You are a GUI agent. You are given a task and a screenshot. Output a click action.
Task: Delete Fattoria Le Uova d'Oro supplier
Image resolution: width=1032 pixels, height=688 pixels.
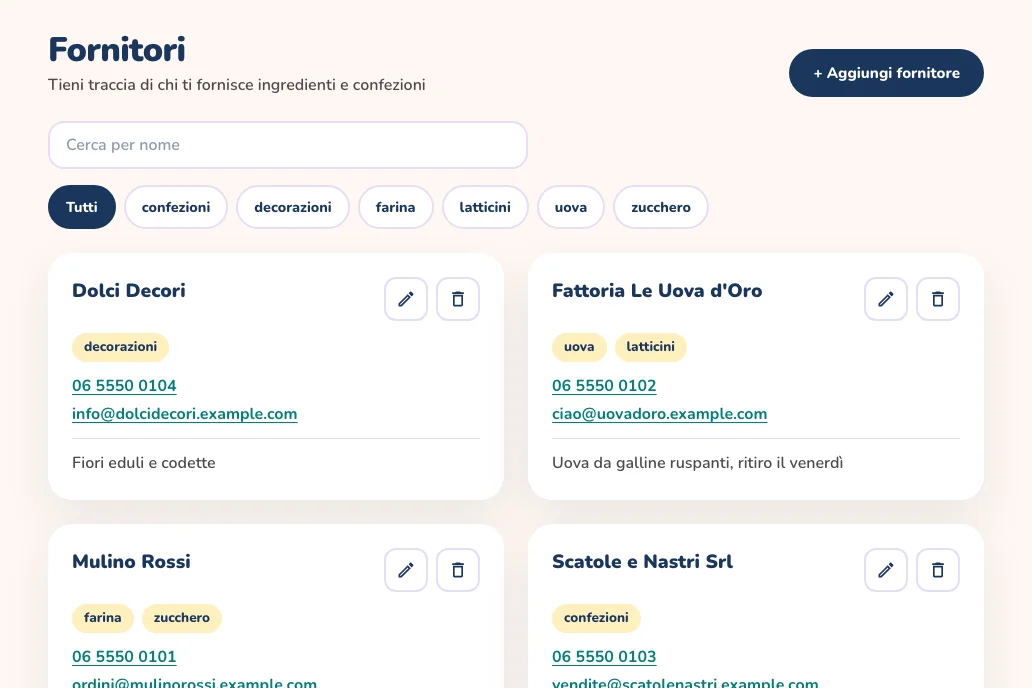pos(937,299)
